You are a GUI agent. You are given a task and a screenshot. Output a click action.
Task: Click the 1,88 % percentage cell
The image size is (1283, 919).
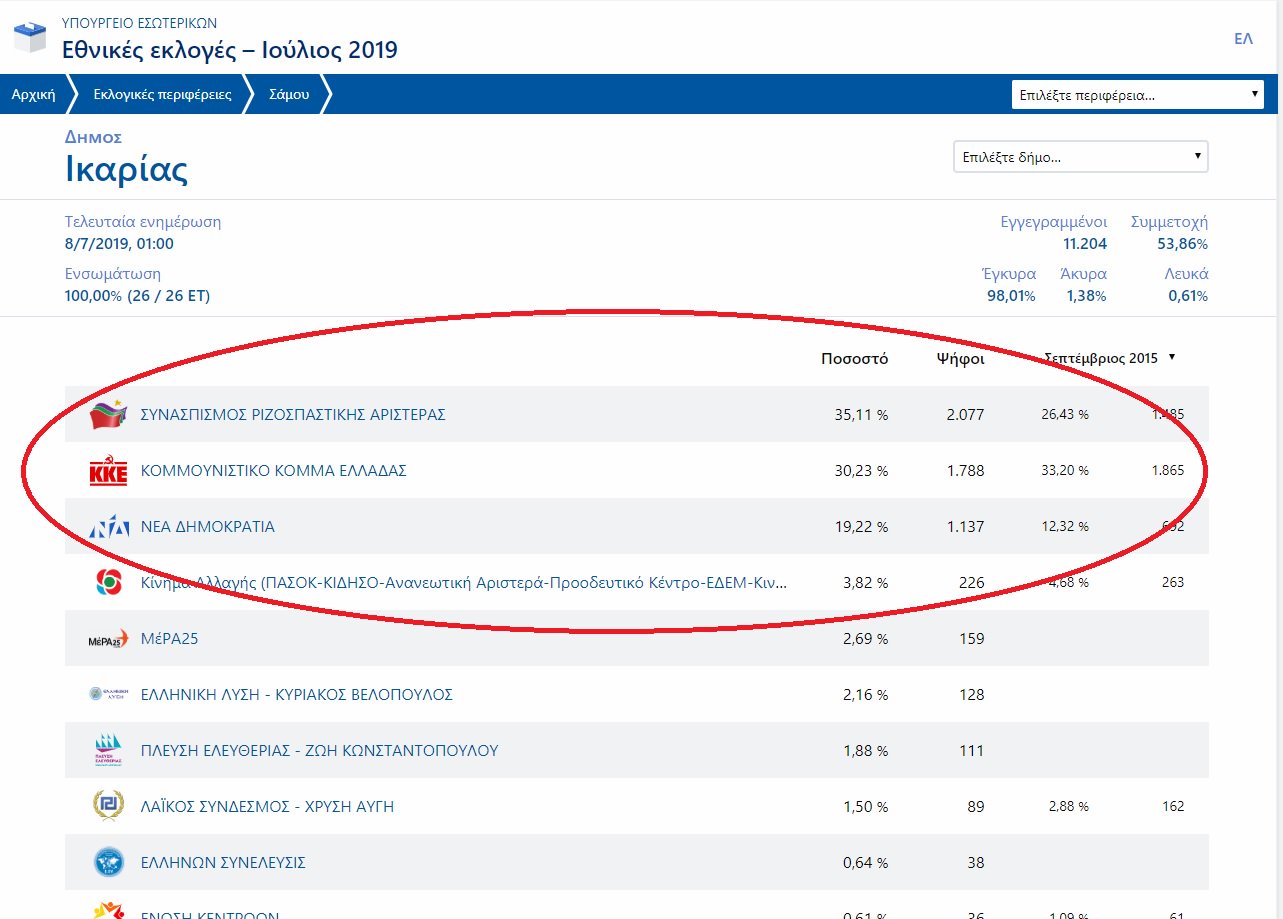(865, 750)
